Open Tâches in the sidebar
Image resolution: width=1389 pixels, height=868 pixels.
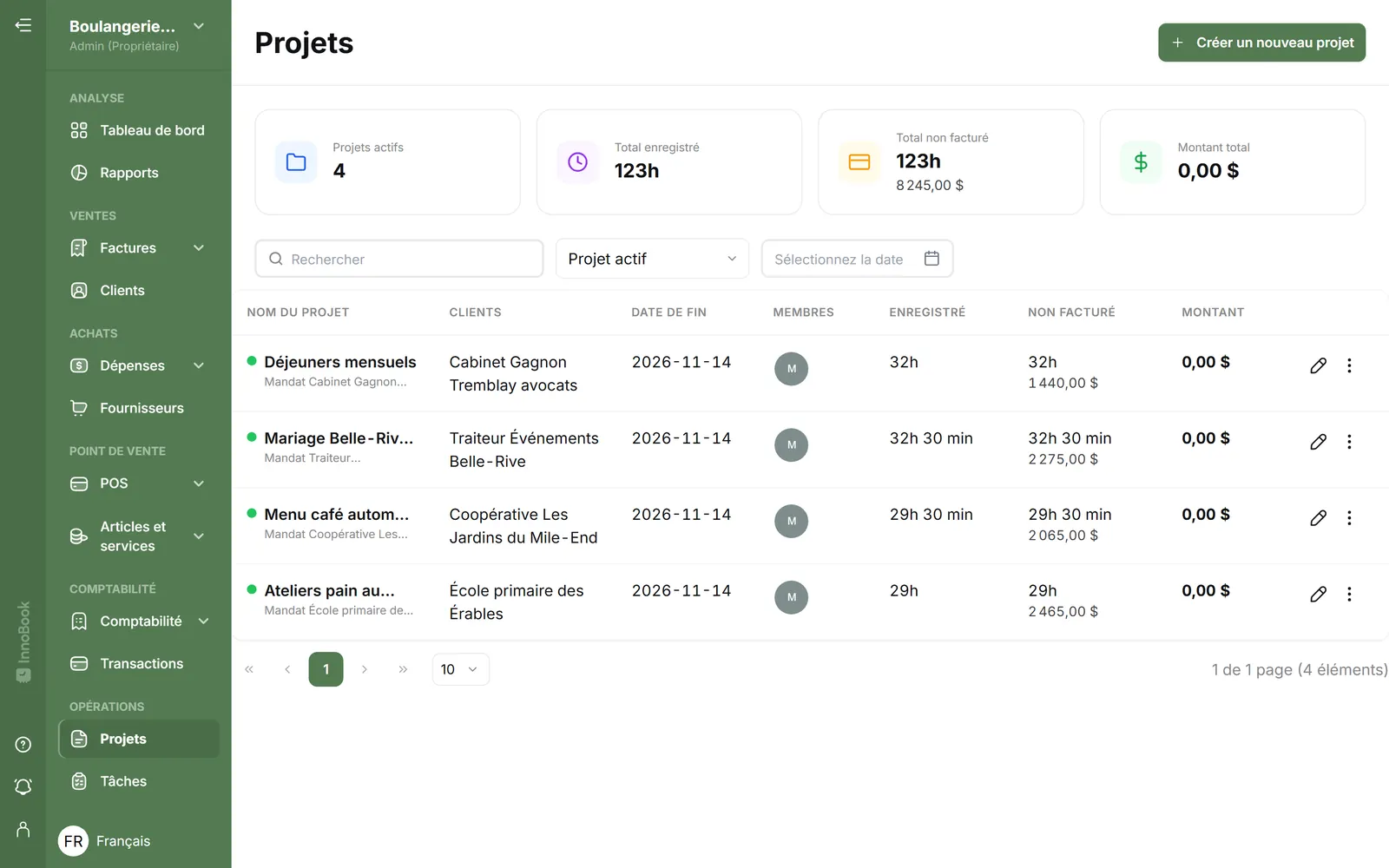point(139,781)
